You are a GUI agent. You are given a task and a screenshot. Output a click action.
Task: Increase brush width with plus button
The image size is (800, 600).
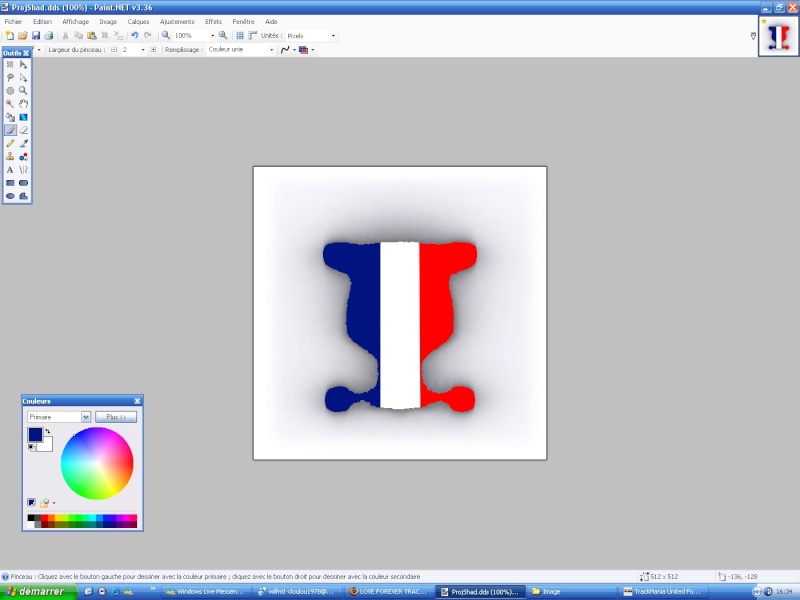[x=153, y=50]
